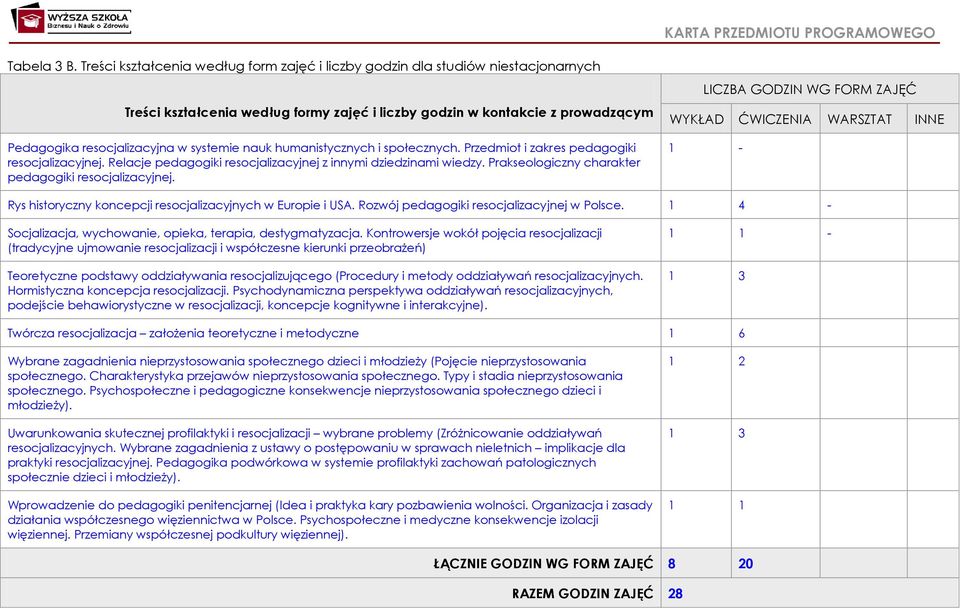Click ĆWICZENIA value 1 in Socjalizacja row
The image size is (960, 609).
[x=741, y=233]
